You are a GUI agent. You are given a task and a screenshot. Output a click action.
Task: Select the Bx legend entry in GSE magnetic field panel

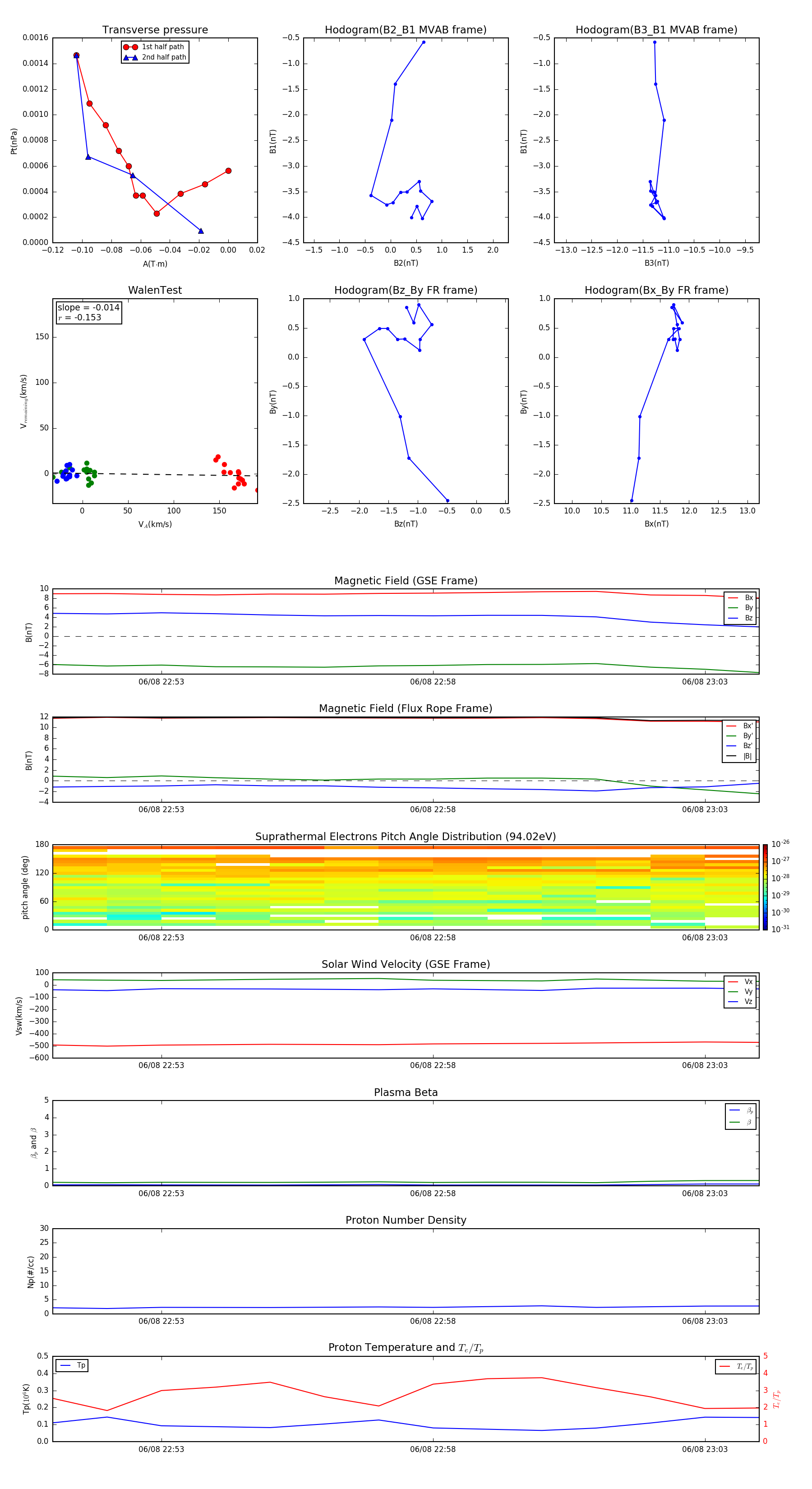(x=740, y=598)
